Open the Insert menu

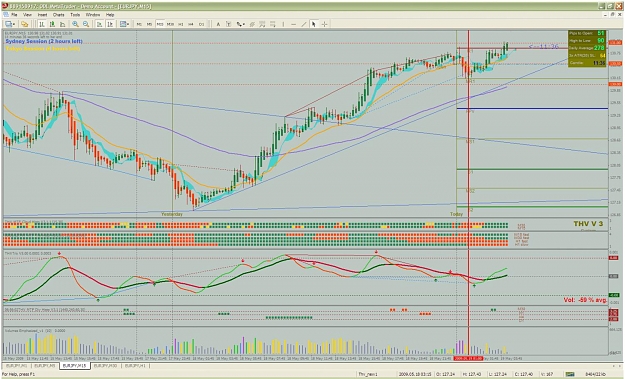(x=42, y=15)
